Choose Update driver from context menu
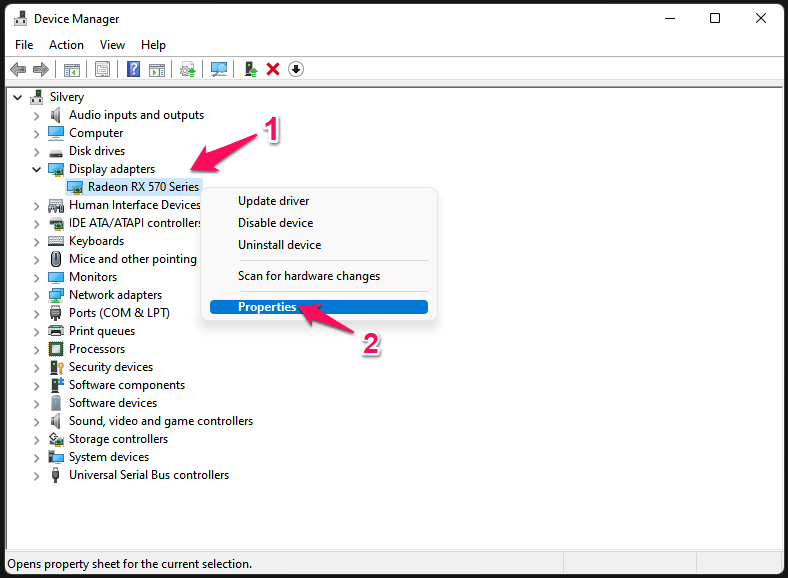788x578 pixels. click(319, 201)
